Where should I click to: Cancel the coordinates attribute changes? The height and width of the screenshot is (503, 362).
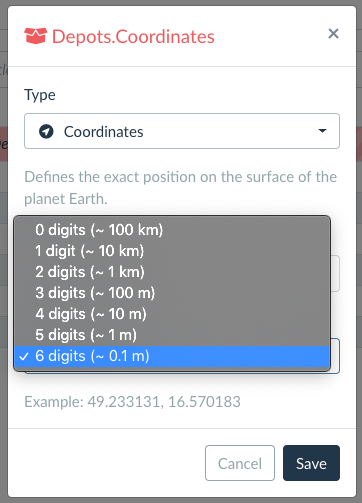tap(240, 463)
